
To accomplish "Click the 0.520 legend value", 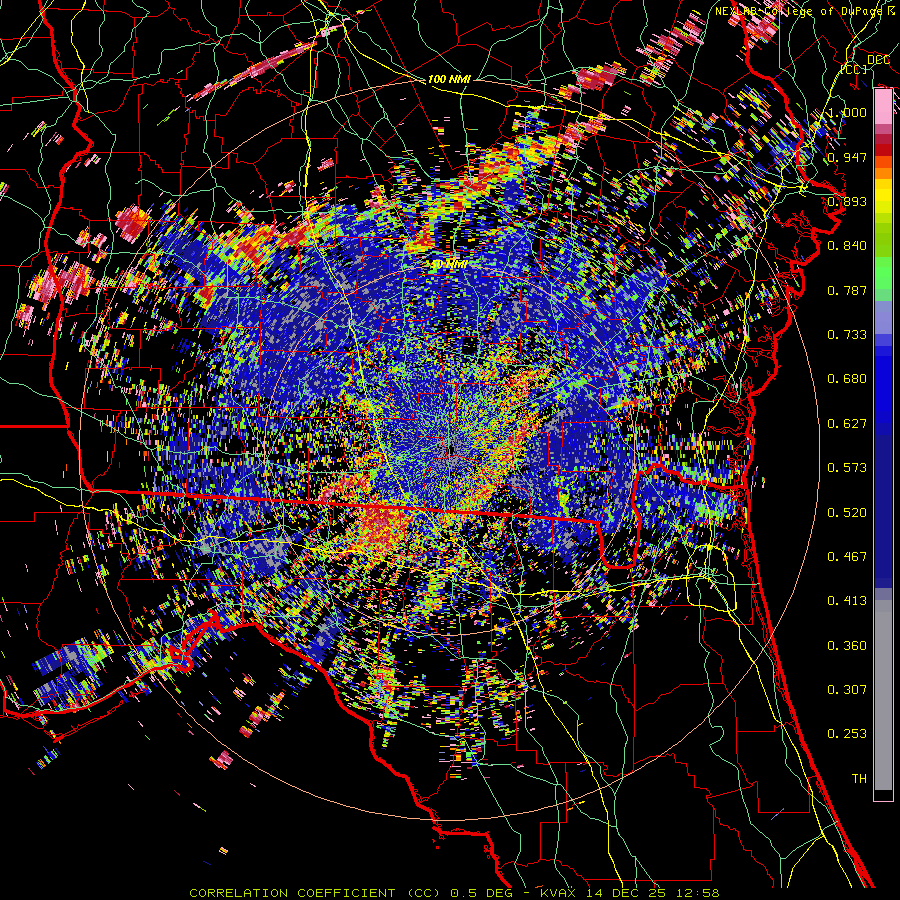I will pyautogui.click(x=847, y=513).
